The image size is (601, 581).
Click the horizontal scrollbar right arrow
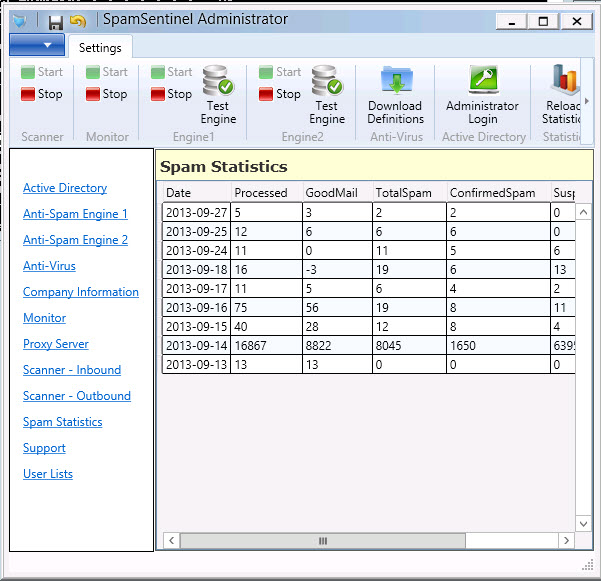pos(567,541)
